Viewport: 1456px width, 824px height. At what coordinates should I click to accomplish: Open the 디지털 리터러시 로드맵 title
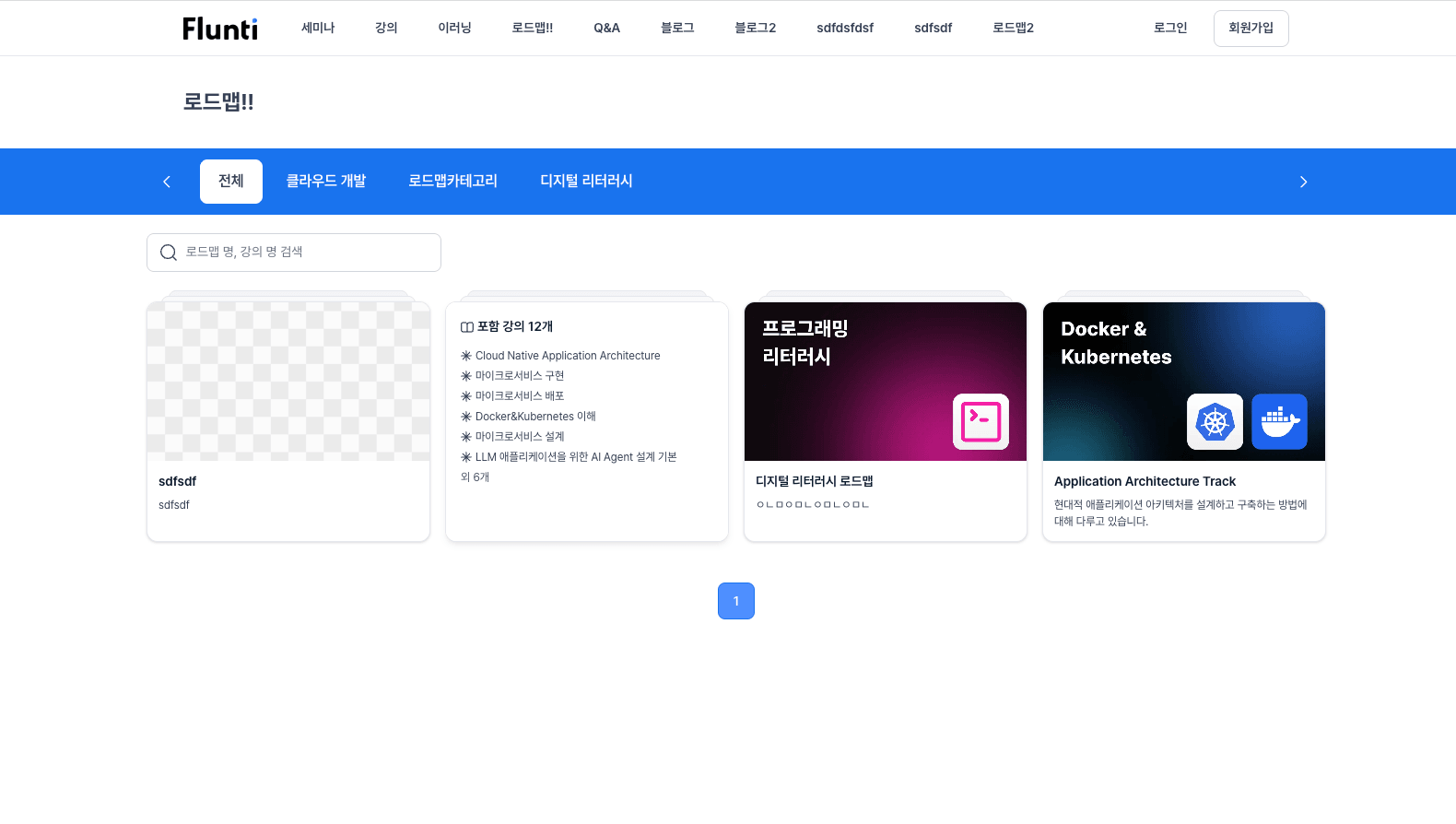(x=815, y=481)
